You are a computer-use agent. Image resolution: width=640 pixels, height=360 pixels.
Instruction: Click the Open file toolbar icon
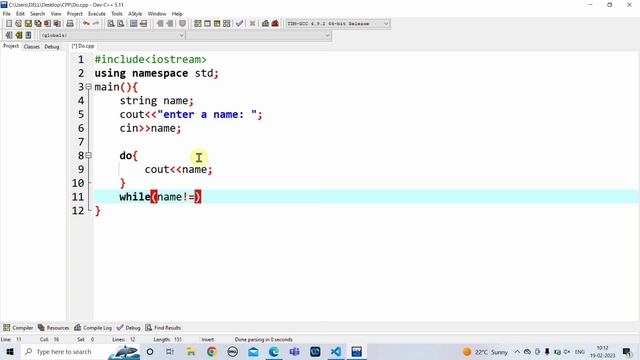[x=18, y=24]
